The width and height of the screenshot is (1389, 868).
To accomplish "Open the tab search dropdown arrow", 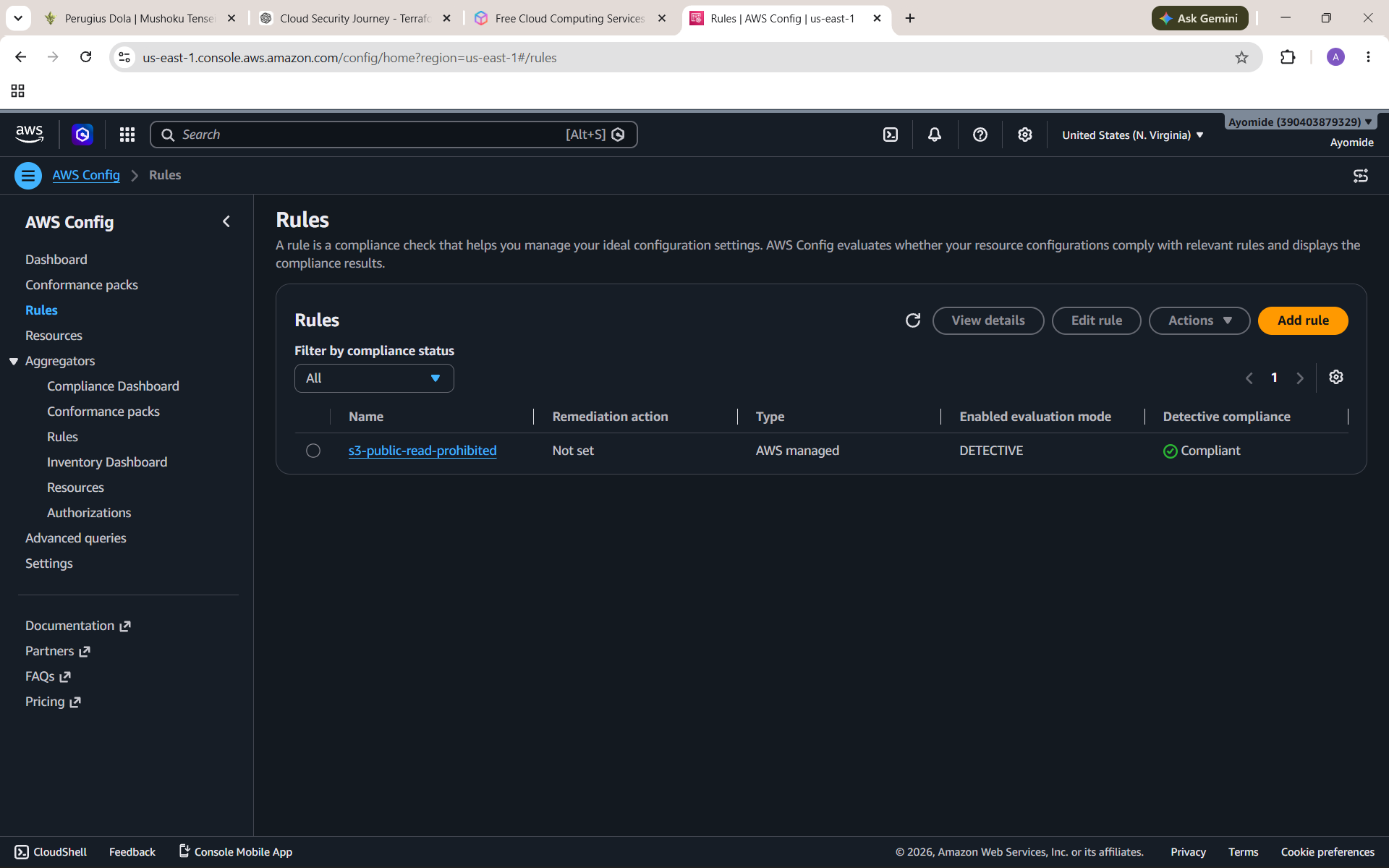I will [x=18, y=18].
